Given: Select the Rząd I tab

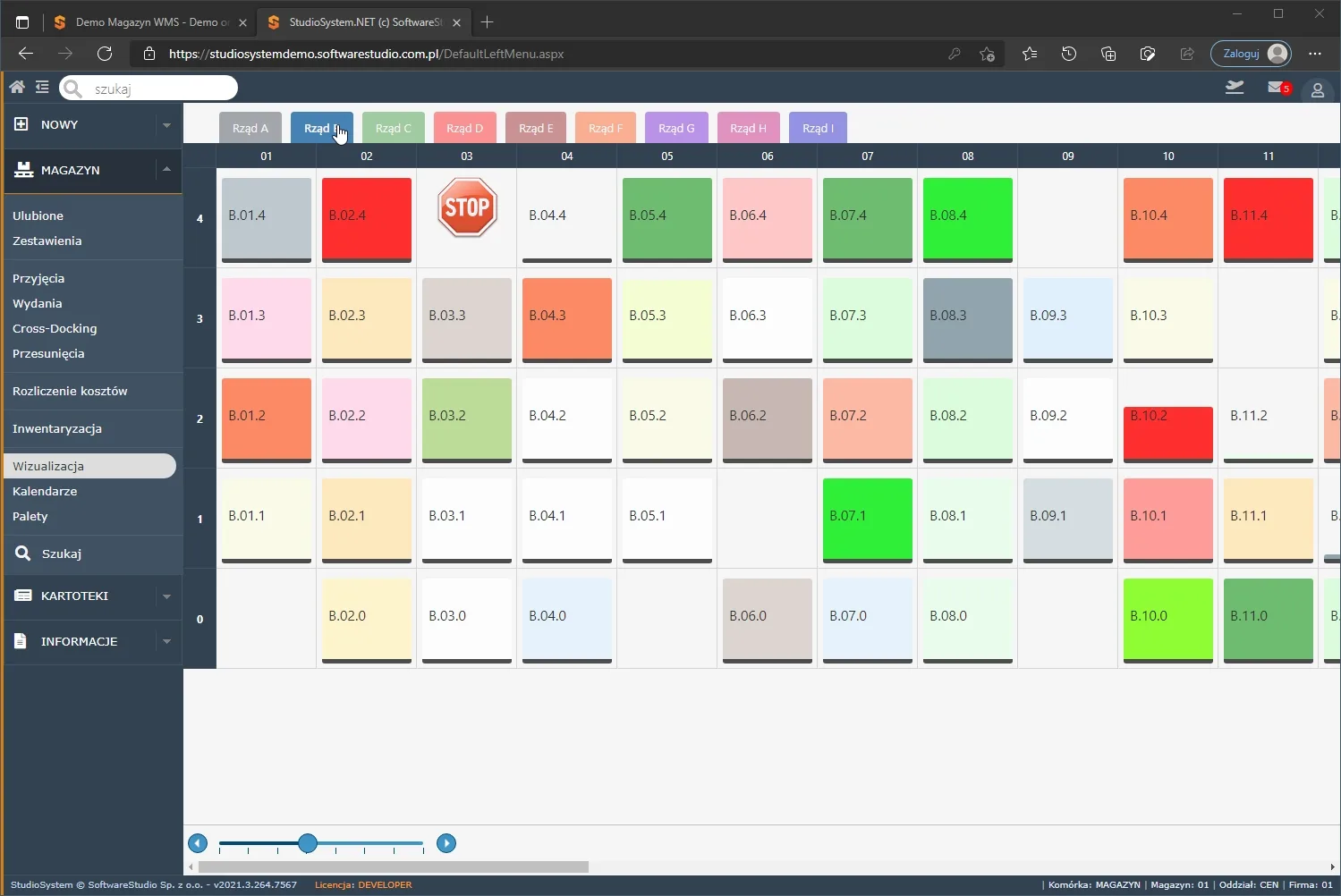Looking at the screenshot, I should pyautogui.click(x=818, y=128).
